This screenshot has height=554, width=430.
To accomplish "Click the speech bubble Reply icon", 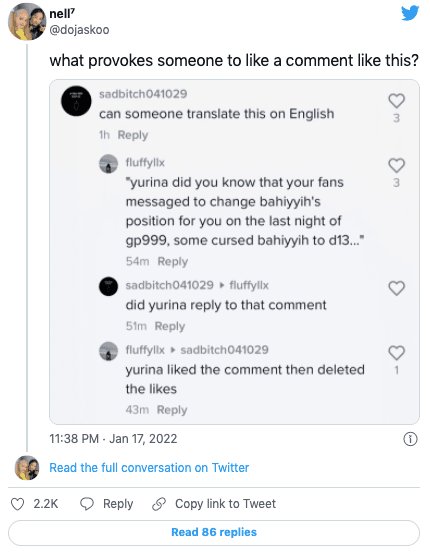I will [87, 504].
